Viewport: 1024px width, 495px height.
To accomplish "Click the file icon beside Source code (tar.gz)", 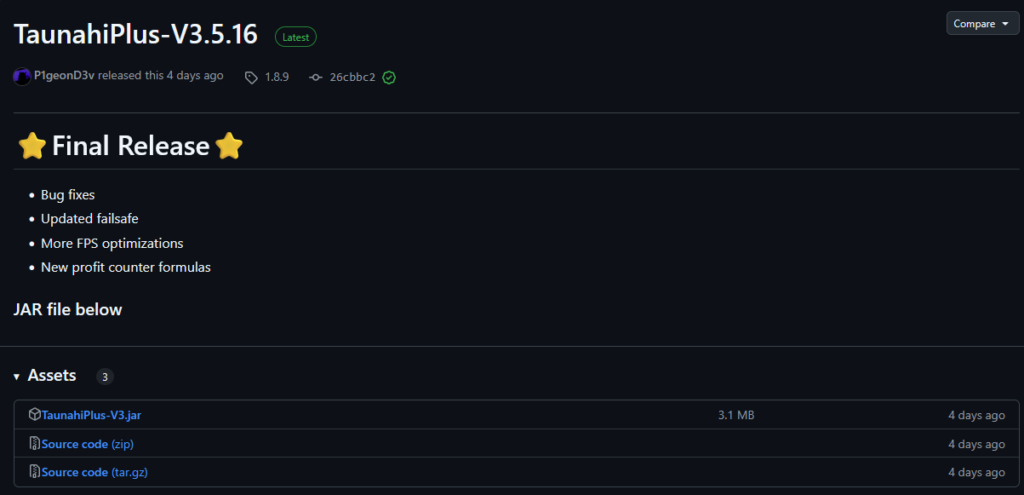I will [x=34, y=472].
